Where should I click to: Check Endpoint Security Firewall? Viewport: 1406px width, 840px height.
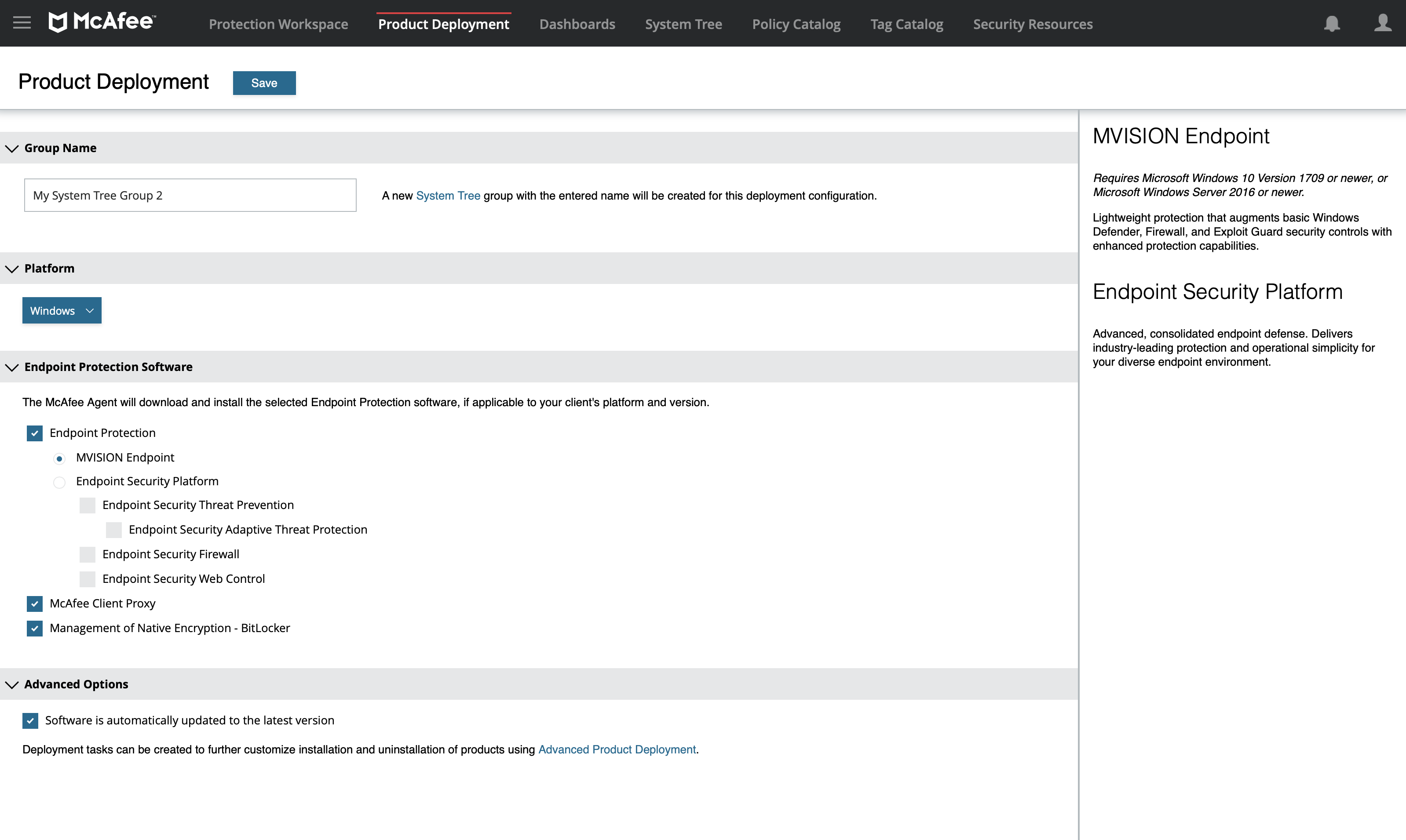(87, 554)
